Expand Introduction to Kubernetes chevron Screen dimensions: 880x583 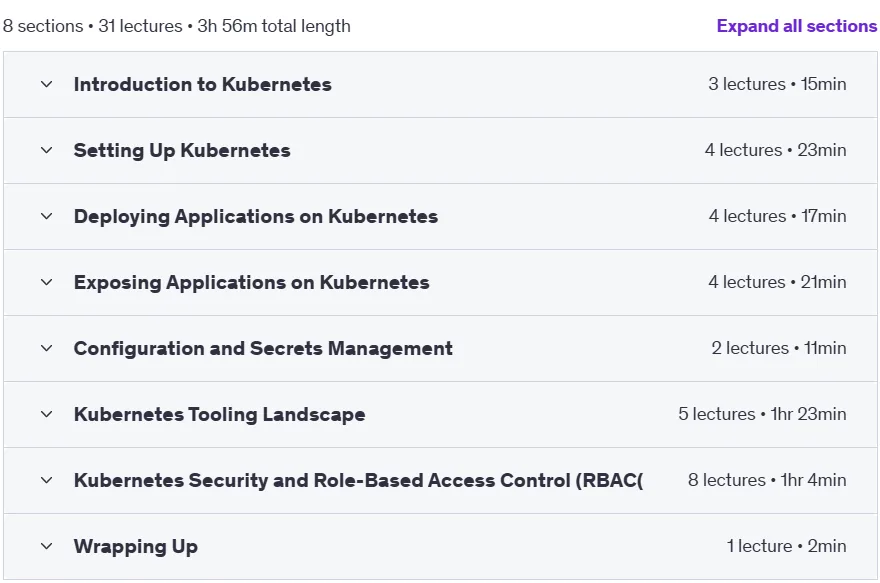[x=47, y=84]
